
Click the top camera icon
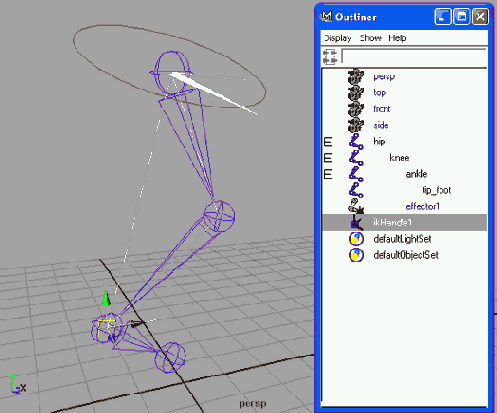click(356, 93)
